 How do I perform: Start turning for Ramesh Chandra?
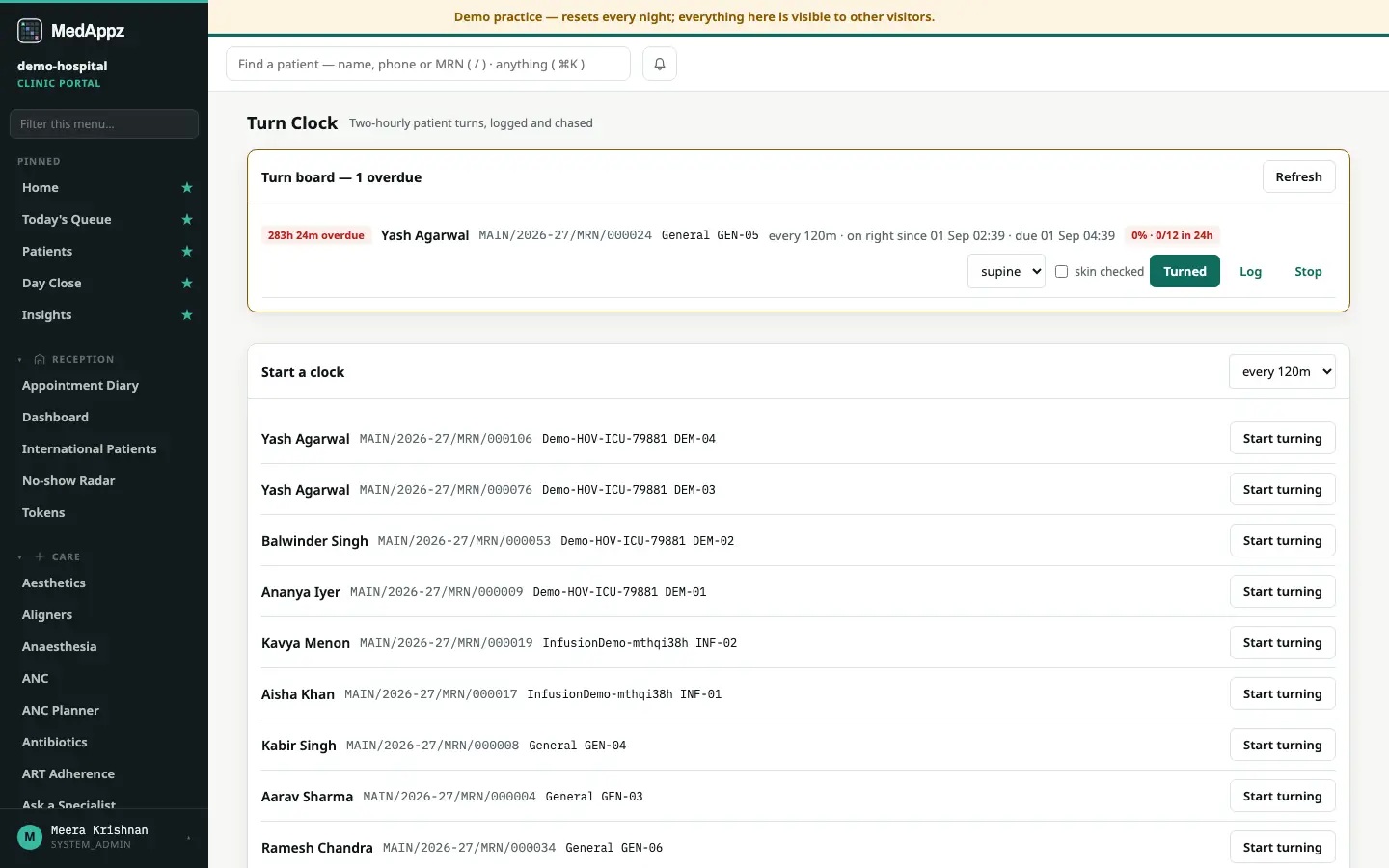point(1282,848)
